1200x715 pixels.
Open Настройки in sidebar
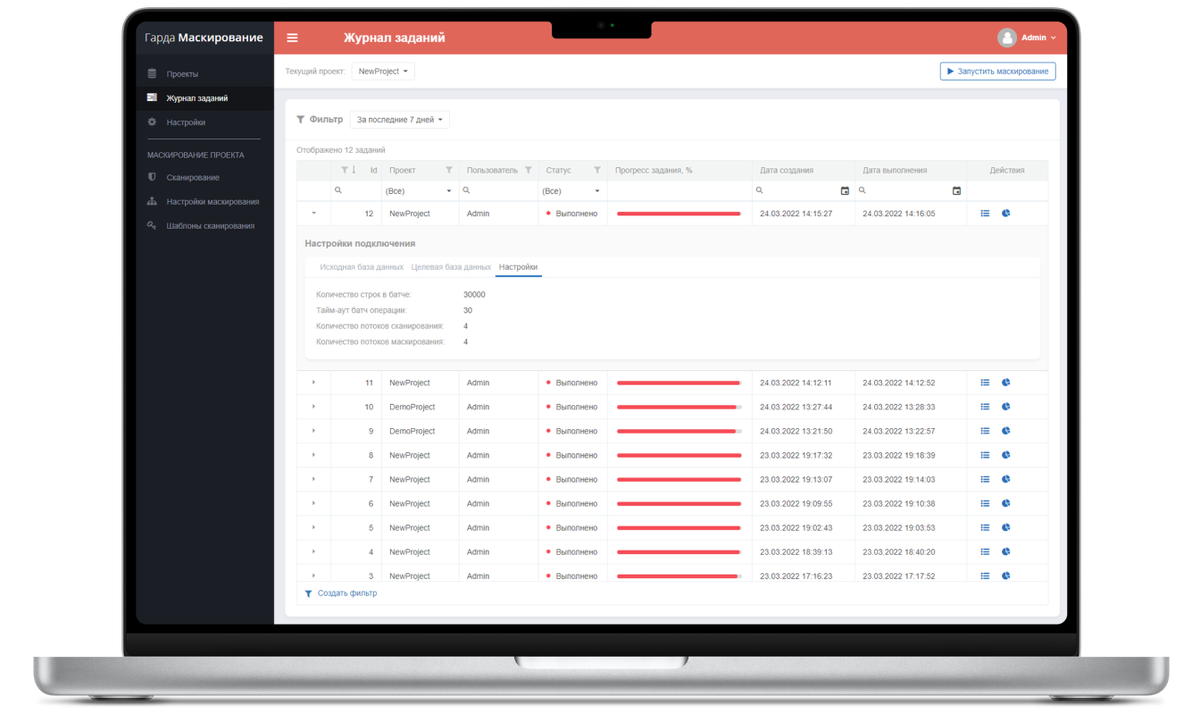click(186, 122)
